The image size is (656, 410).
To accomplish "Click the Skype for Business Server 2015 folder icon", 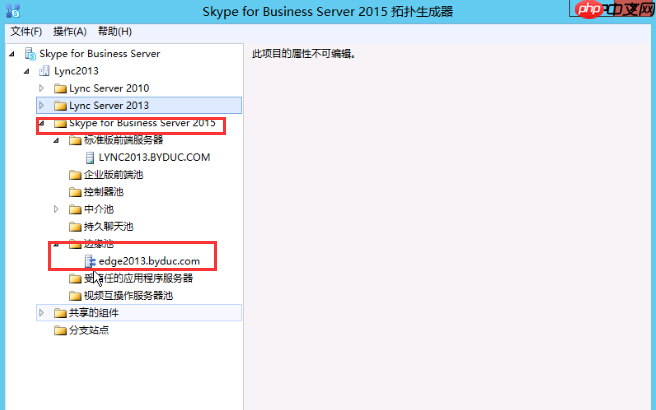I will [x=60, y=123].
